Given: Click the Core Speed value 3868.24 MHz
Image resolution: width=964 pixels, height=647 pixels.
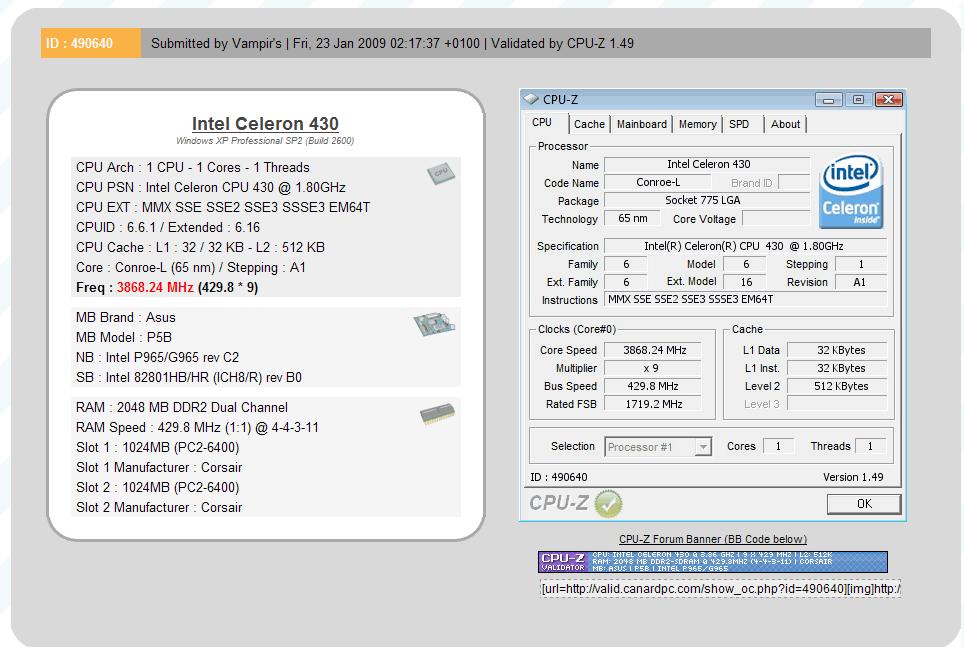Looking at the screenshot, I should click(x=653, y=350).
